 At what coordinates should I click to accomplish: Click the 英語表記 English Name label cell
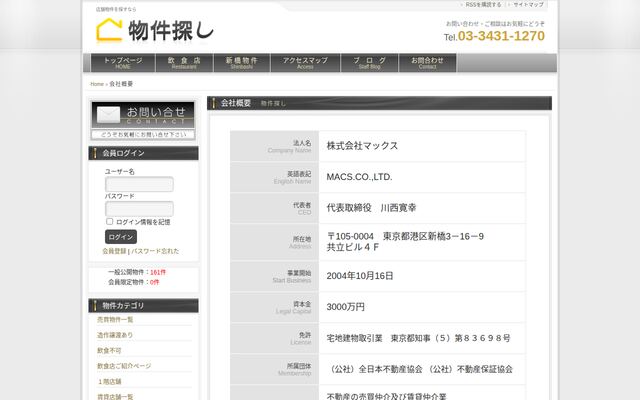click(274, 177)
